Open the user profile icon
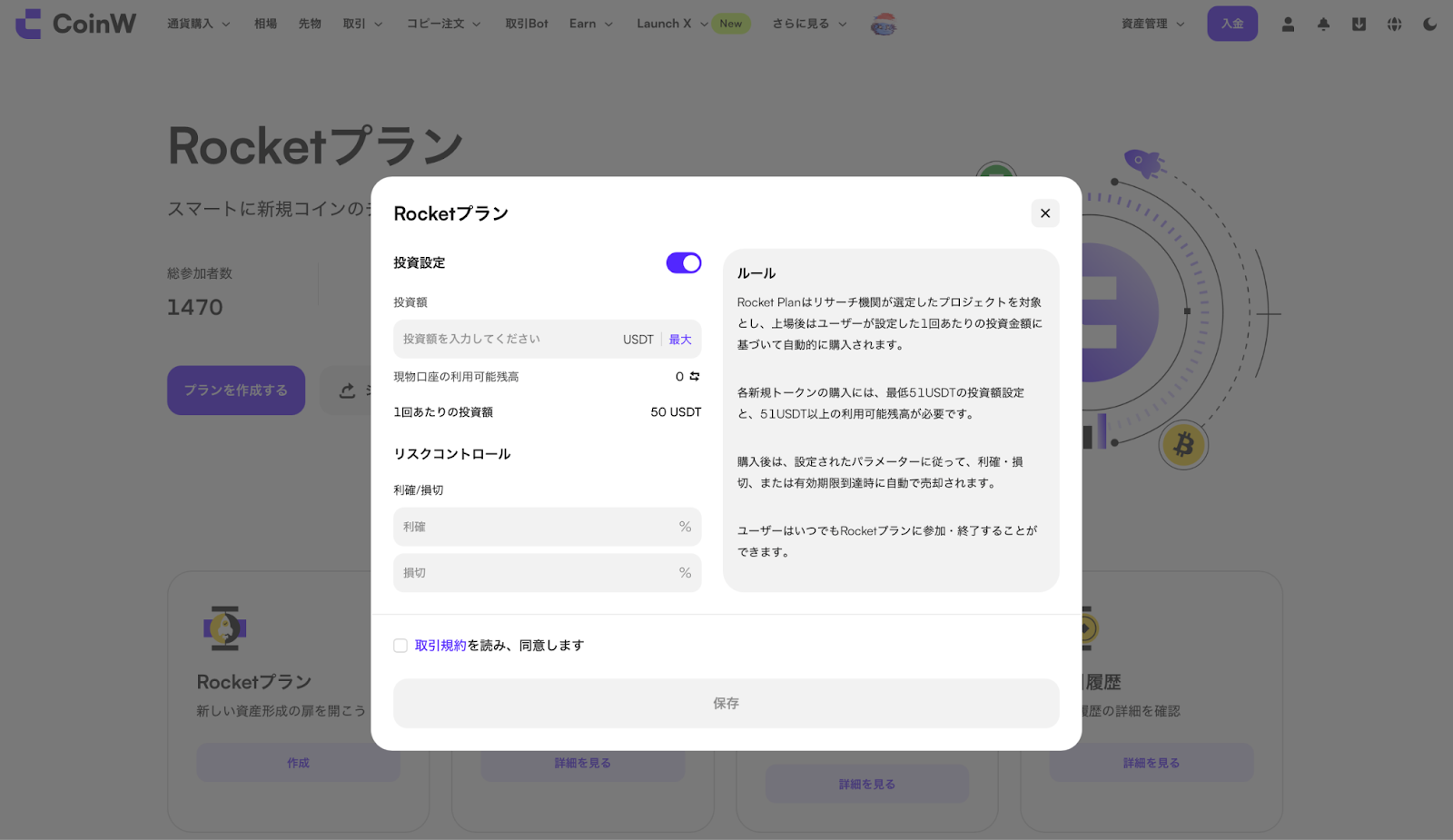This screenshot has width=1453, height=840. point(1288,25)
